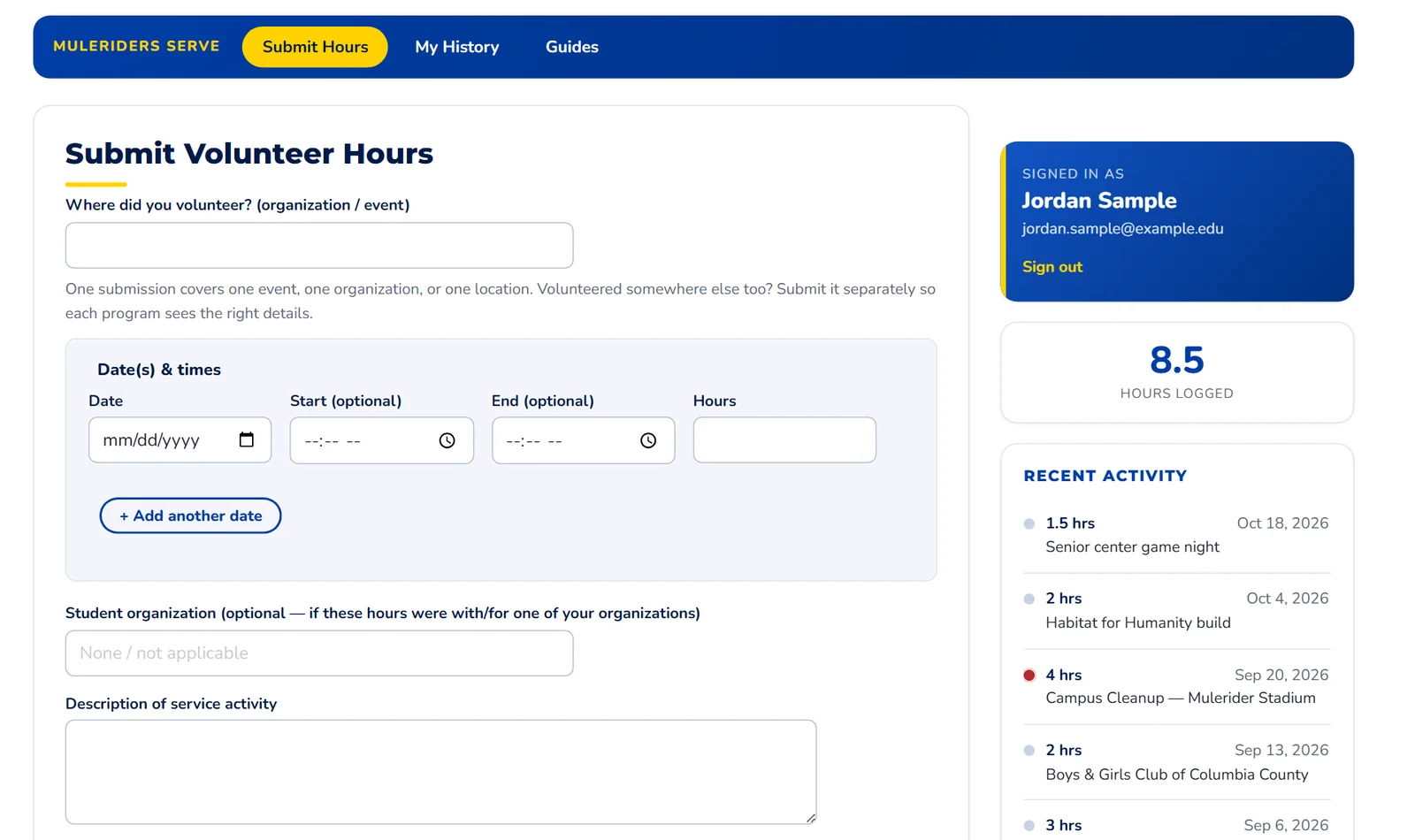Go to My History tab
This screenshot has width=1415, height=840.
click(457, 47)
